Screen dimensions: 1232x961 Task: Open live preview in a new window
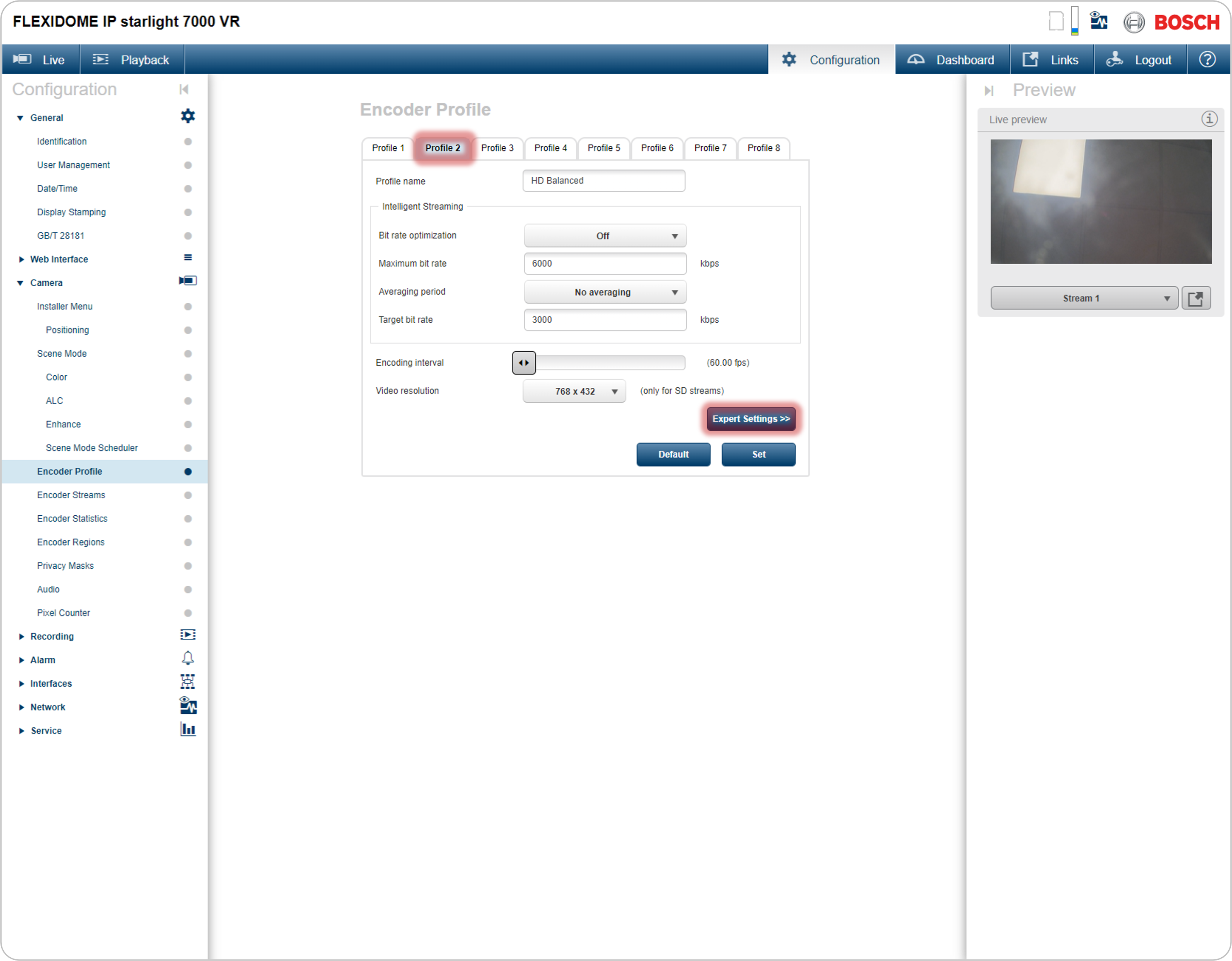tap(1196, 298)
